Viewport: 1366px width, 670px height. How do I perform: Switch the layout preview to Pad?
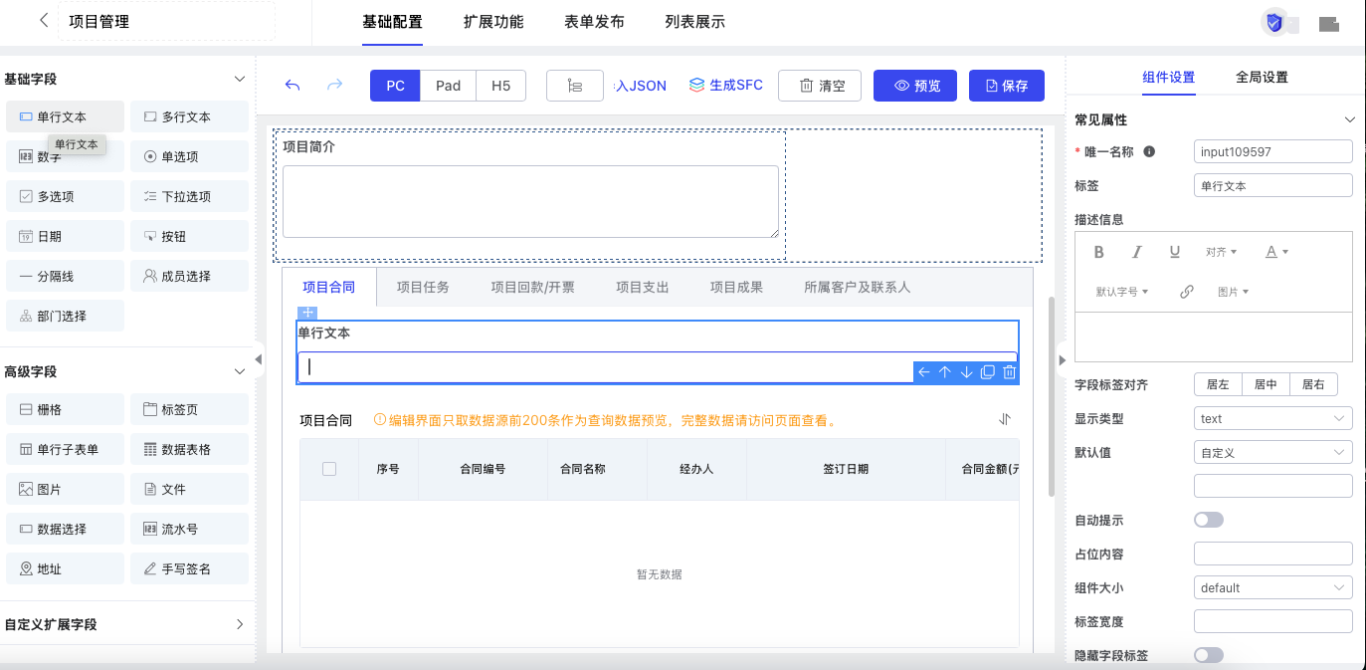click(x=448, y=86)
